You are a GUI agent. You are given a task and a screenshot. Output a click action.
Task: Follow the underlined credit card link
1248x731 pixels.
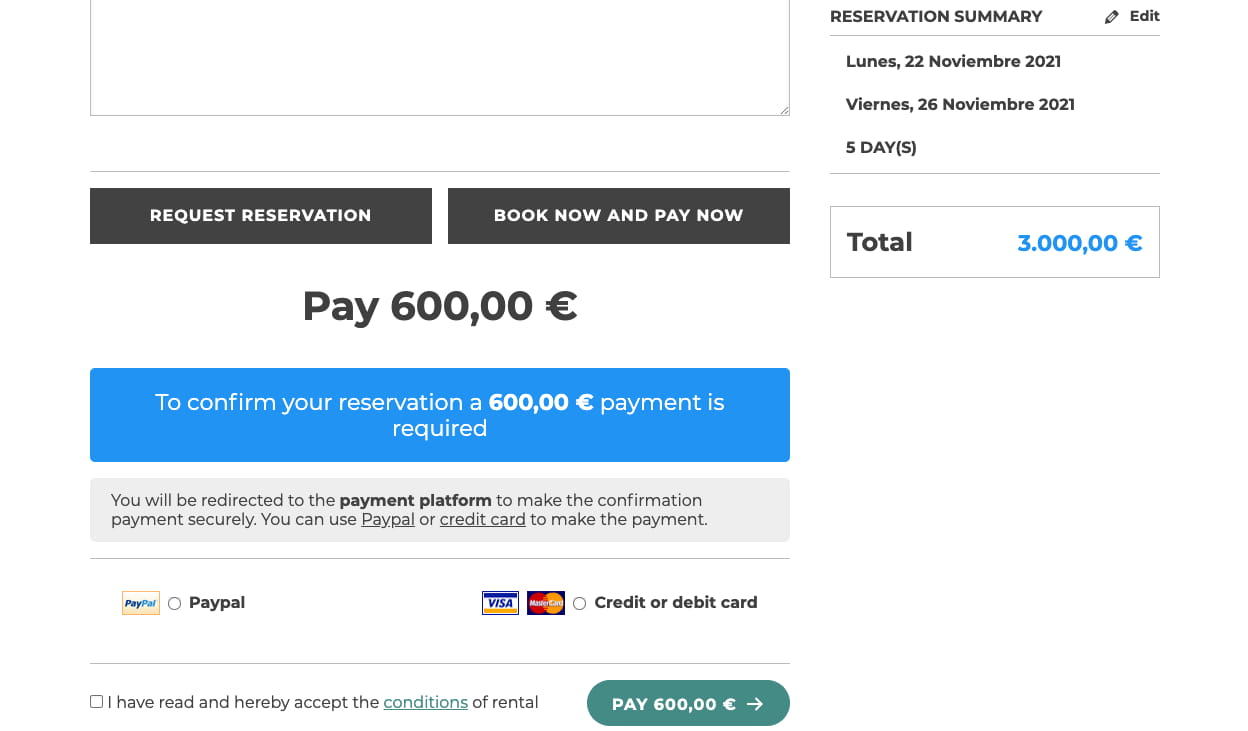tap(483, 520)
